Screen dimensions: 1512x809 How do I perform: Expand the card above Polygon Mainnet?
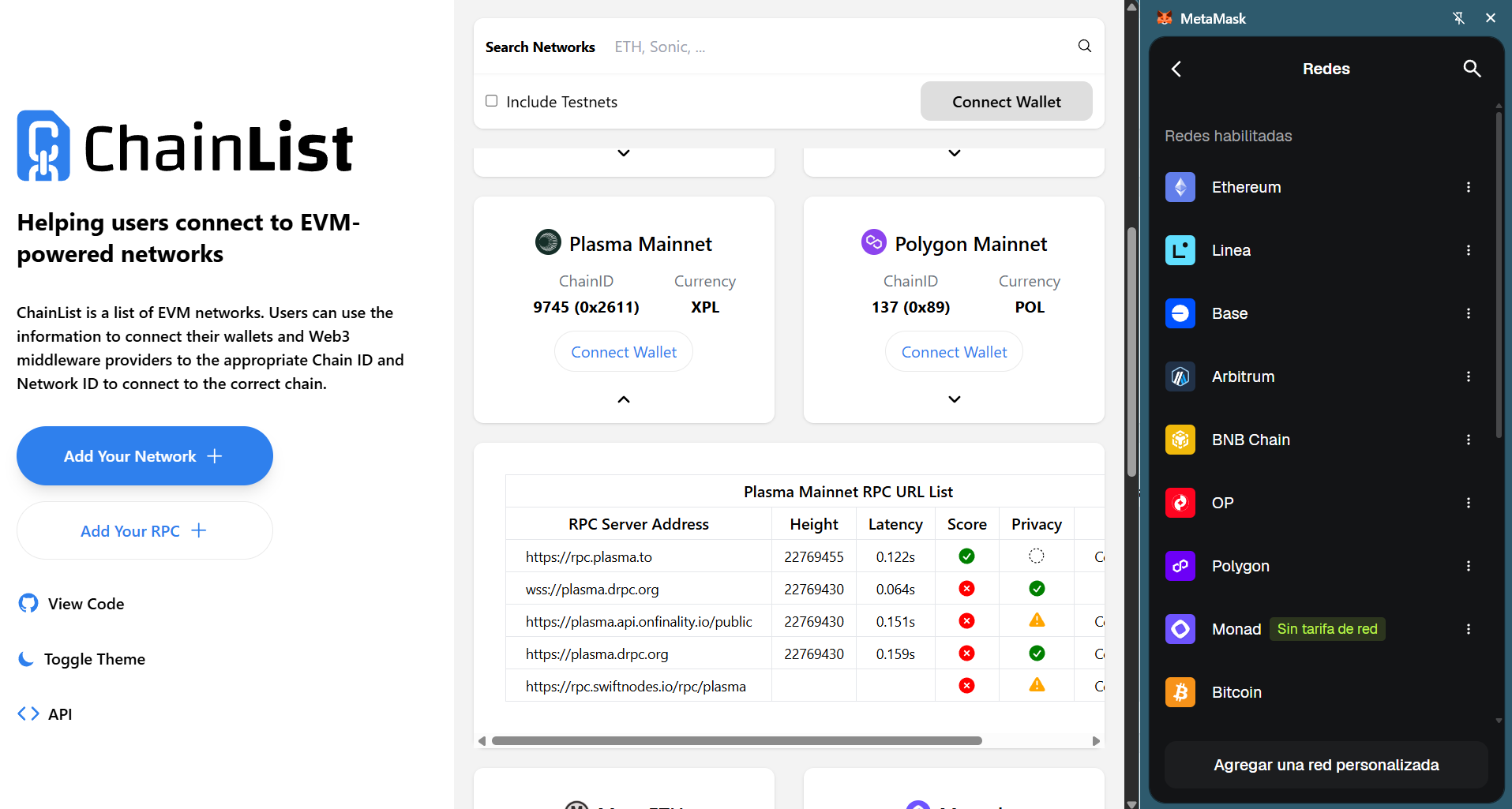[x=954, y=153]
